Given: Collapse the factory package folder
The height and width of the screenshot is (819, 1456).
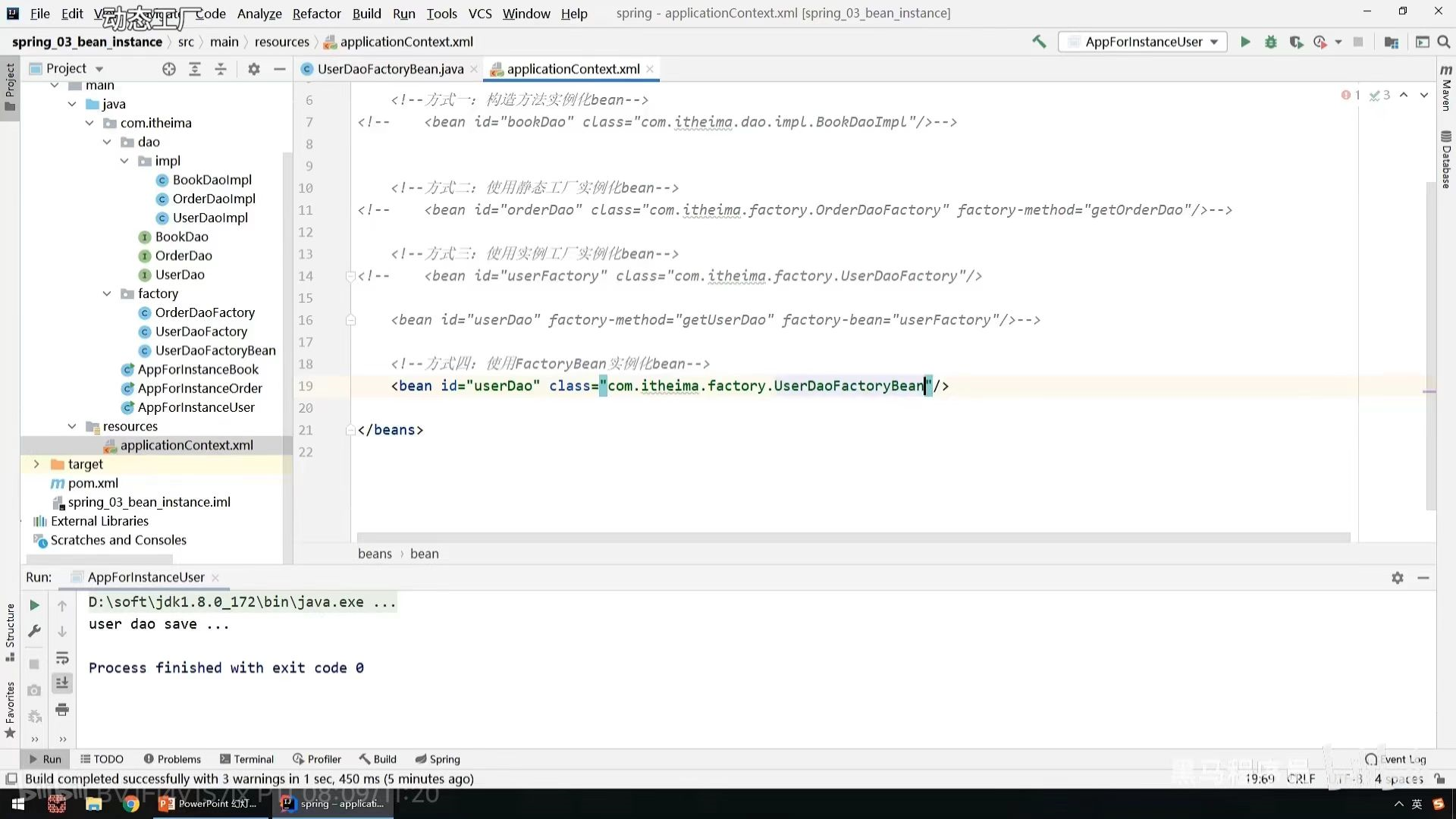Looking at the screenshot, I should 107,293.
